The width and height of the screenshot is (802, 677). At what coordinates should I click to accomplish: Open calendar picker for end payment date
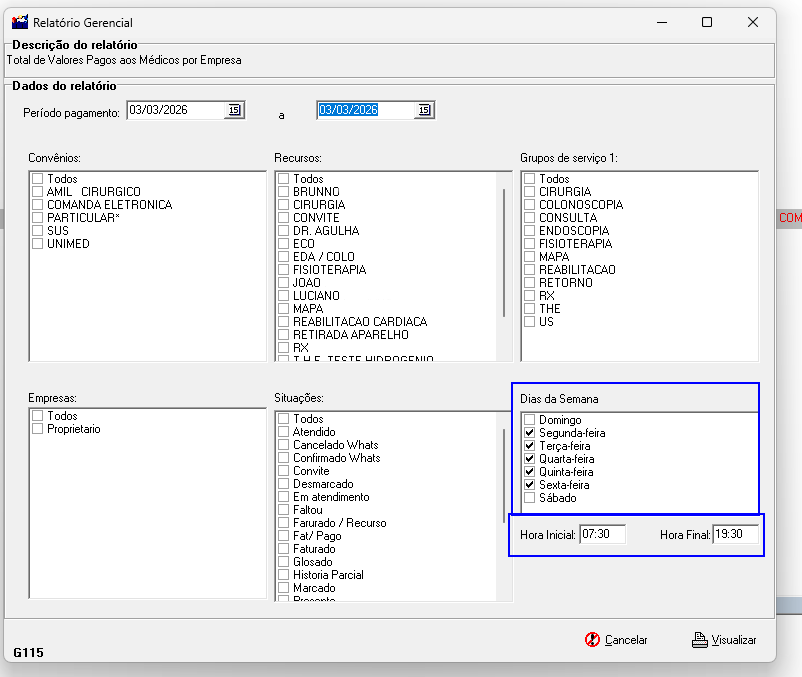[x=423, y=110]
